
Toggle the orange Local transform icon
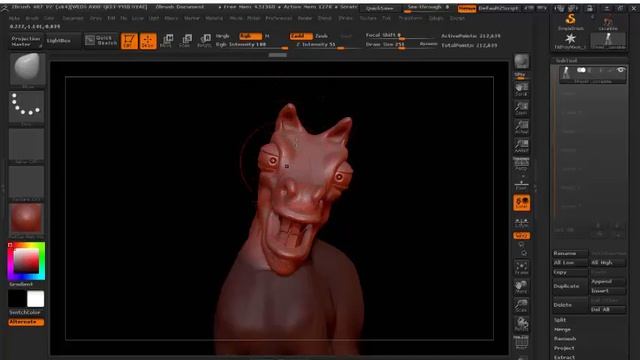(x=522, y=203)
